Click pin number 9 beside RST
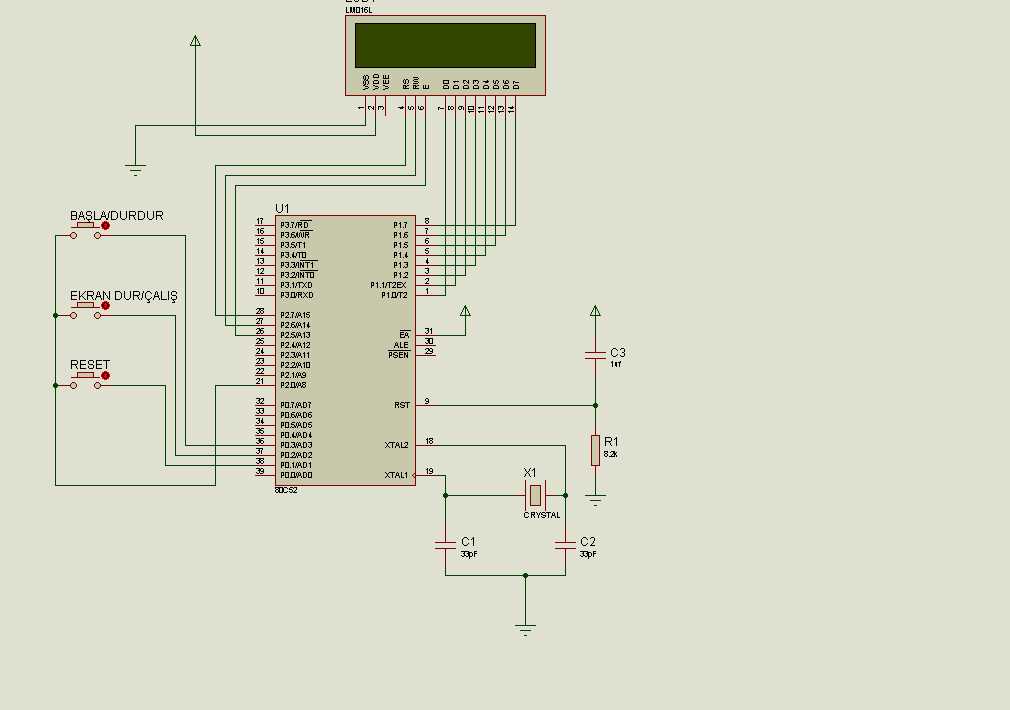This screenshot has height=710, width=1010. (x=426, y=401)
